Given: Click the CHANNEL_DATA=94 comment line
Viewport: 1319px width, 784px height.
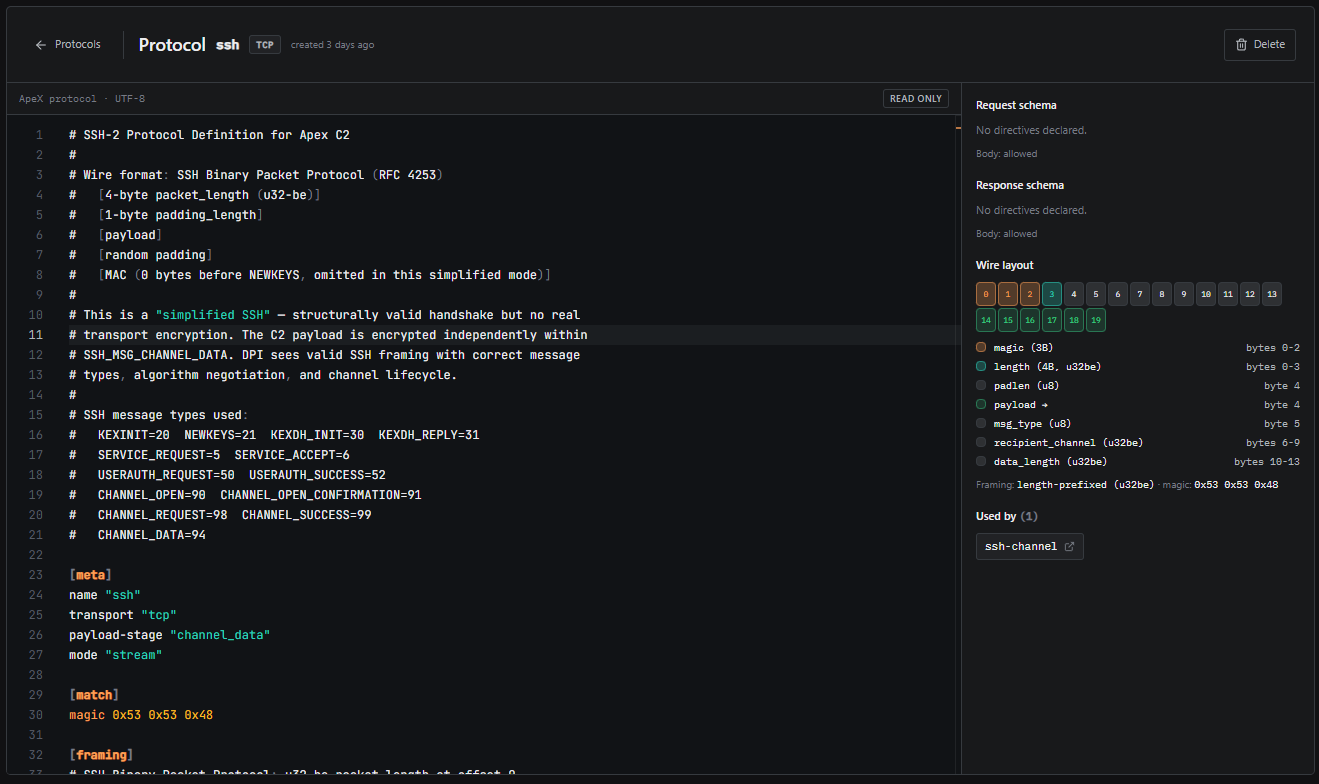Looking at the screenshot, I should 138,535.
